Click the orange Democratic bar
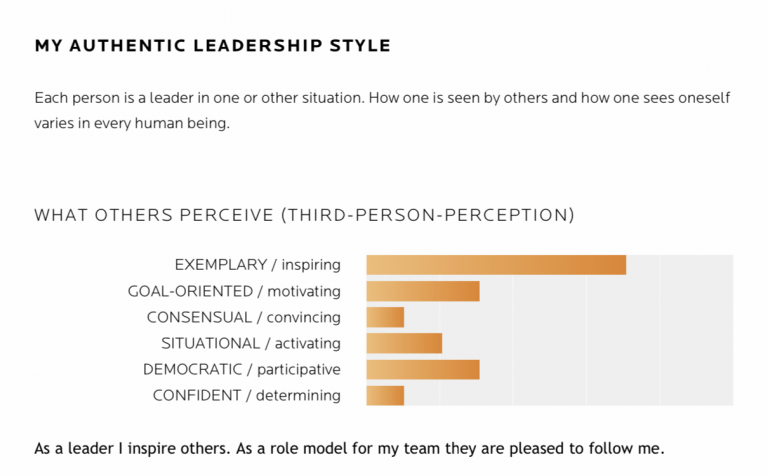 [423, 369]
